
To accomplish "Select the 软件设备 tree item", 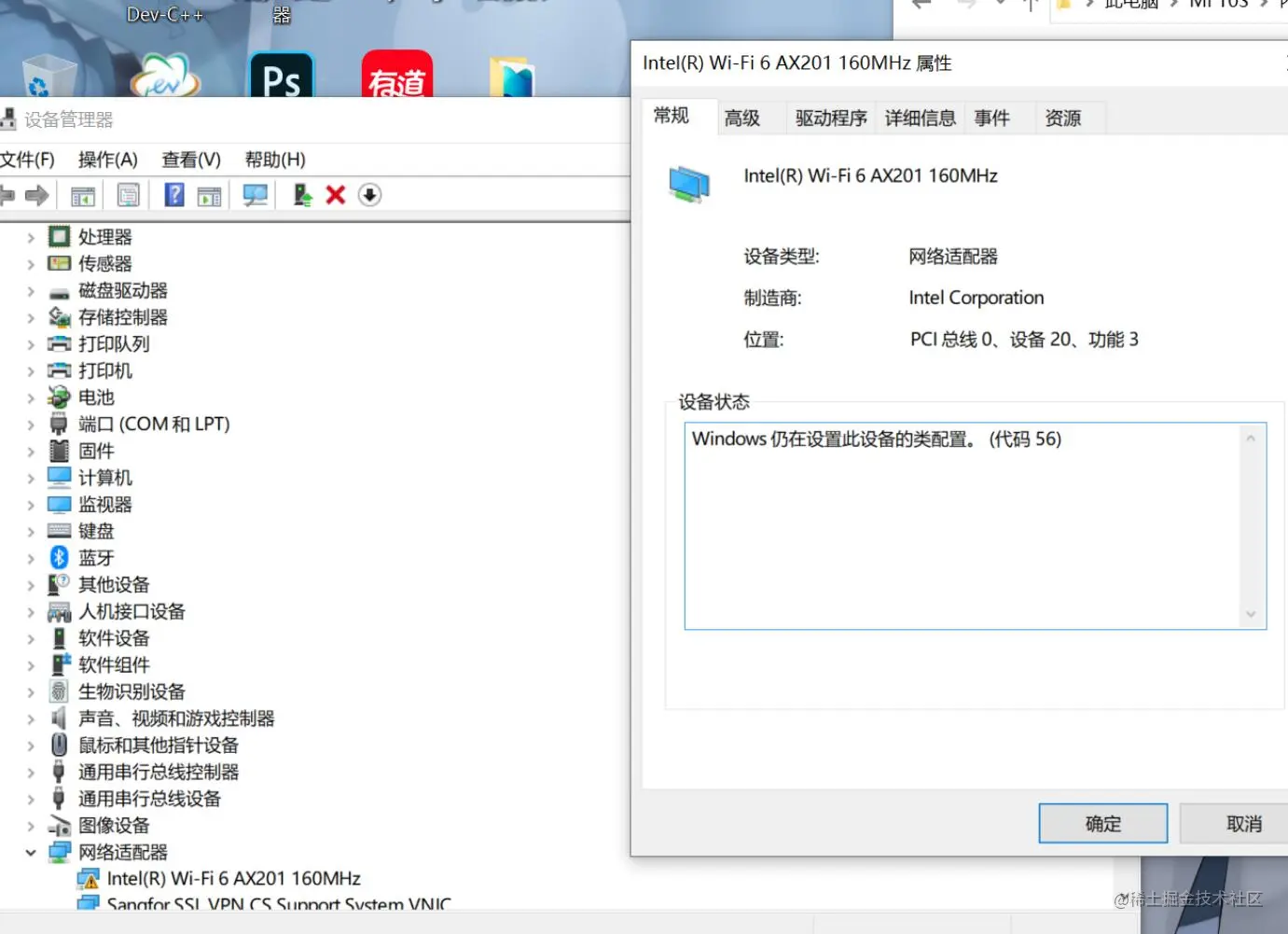I will (x=114, y=638).
